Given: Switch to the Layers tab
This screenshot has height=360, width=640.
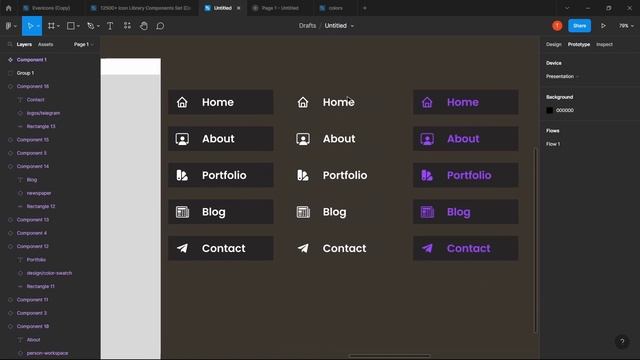Looking at the screenshot, I should (24, 44).
